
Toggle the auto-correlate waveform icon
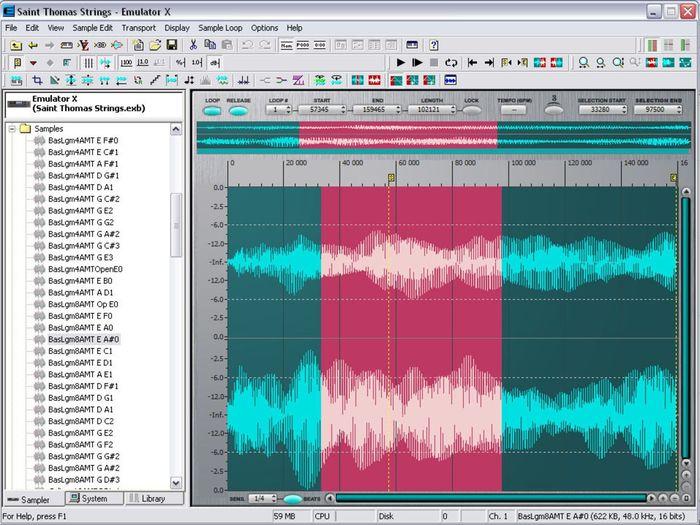(105, 62)
